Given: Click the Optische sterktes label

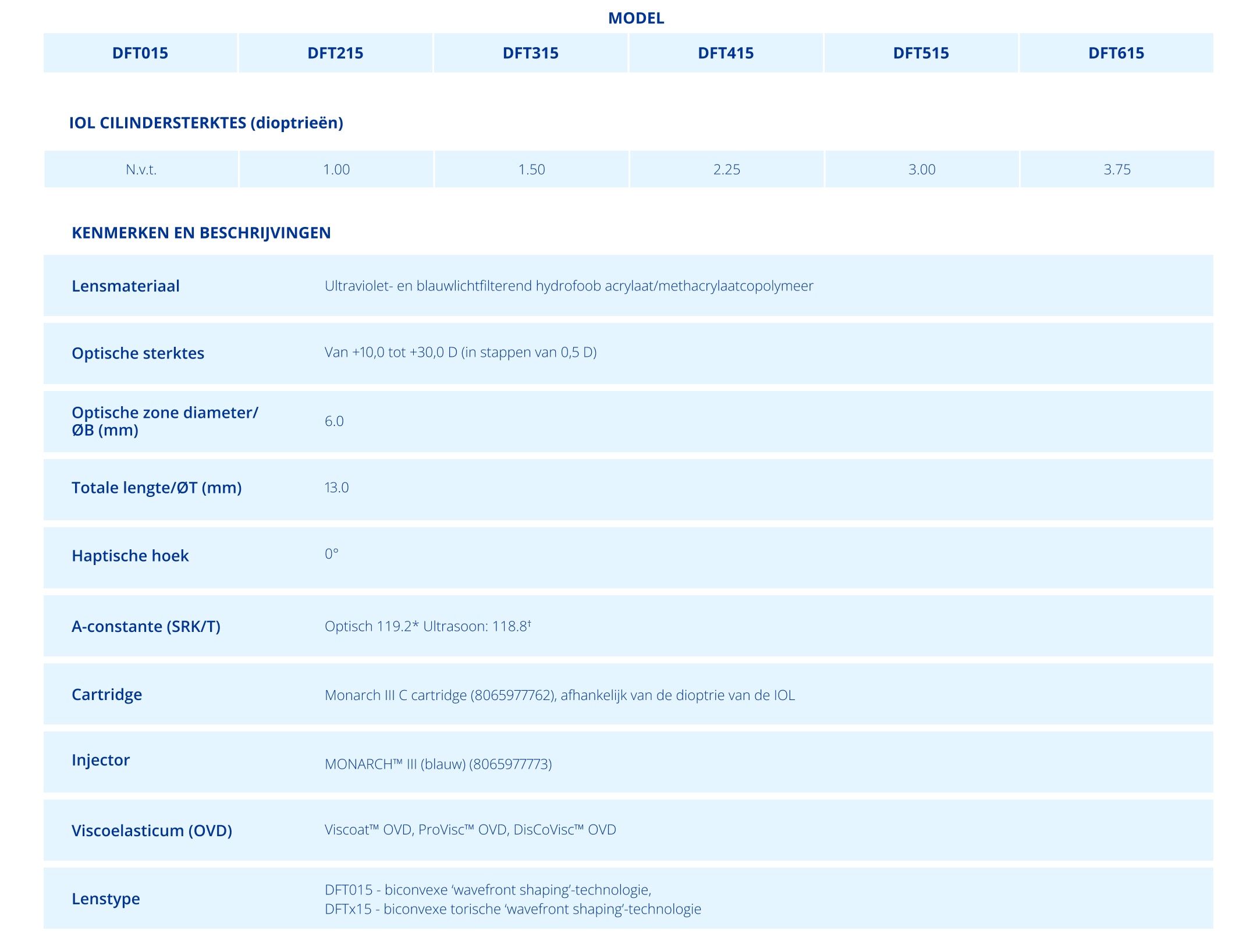Looking at the screenshot, I should [138, 353].
